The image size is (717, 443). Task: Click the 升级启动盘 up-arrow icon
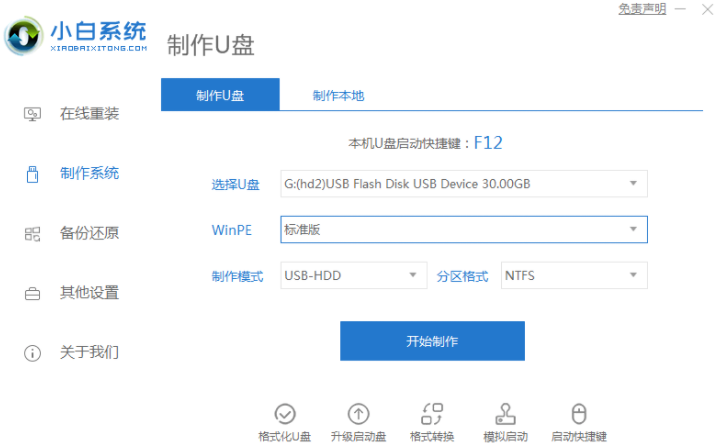358,414
